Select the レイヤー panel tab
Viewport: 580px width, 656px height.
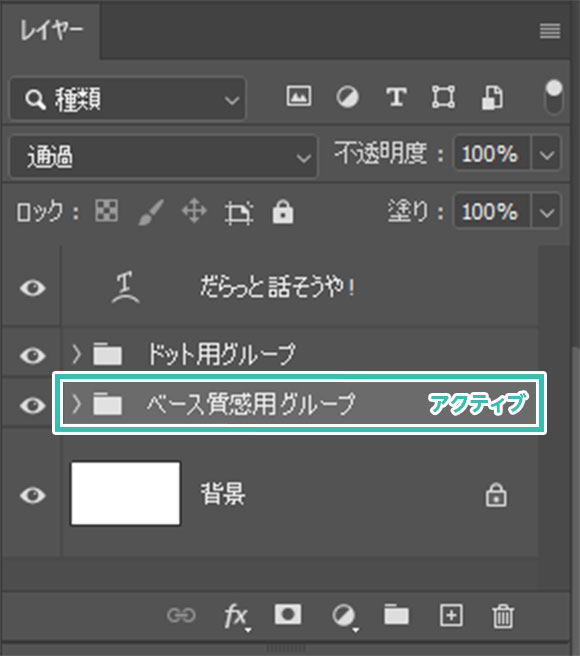tap(51, 31)
